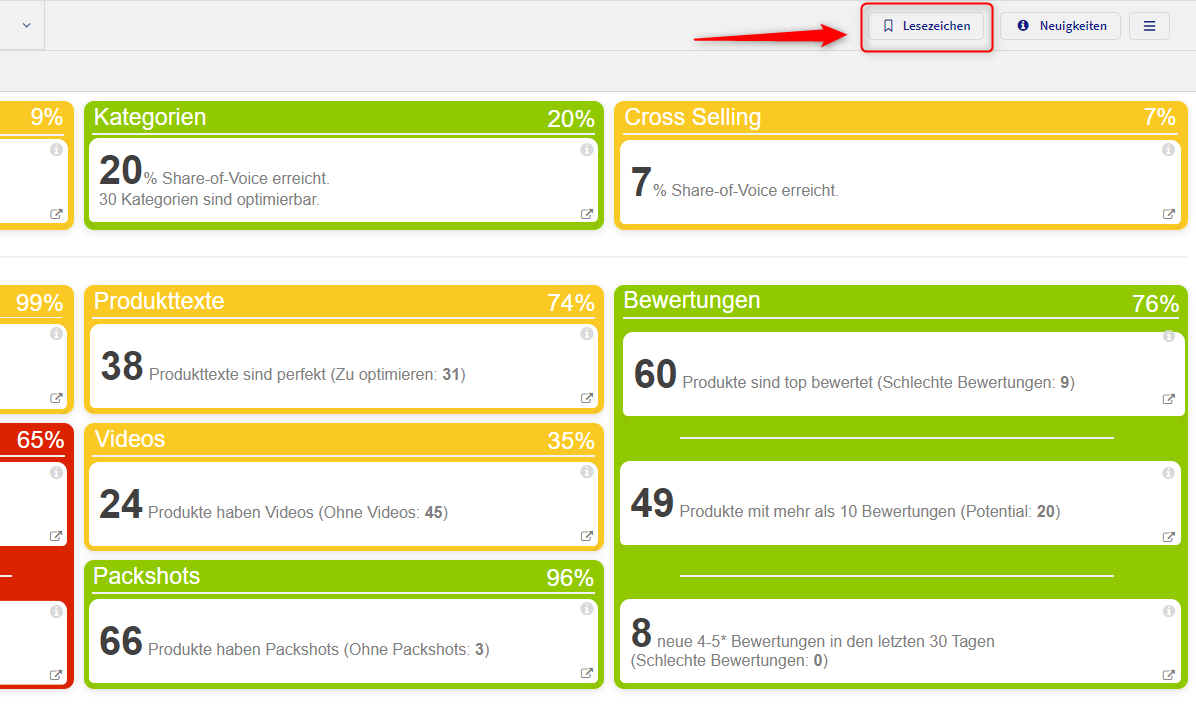Screen dimensions: 1196x710
Task: Click the Lesezeichen bookmark button
Action: (926, 26)
